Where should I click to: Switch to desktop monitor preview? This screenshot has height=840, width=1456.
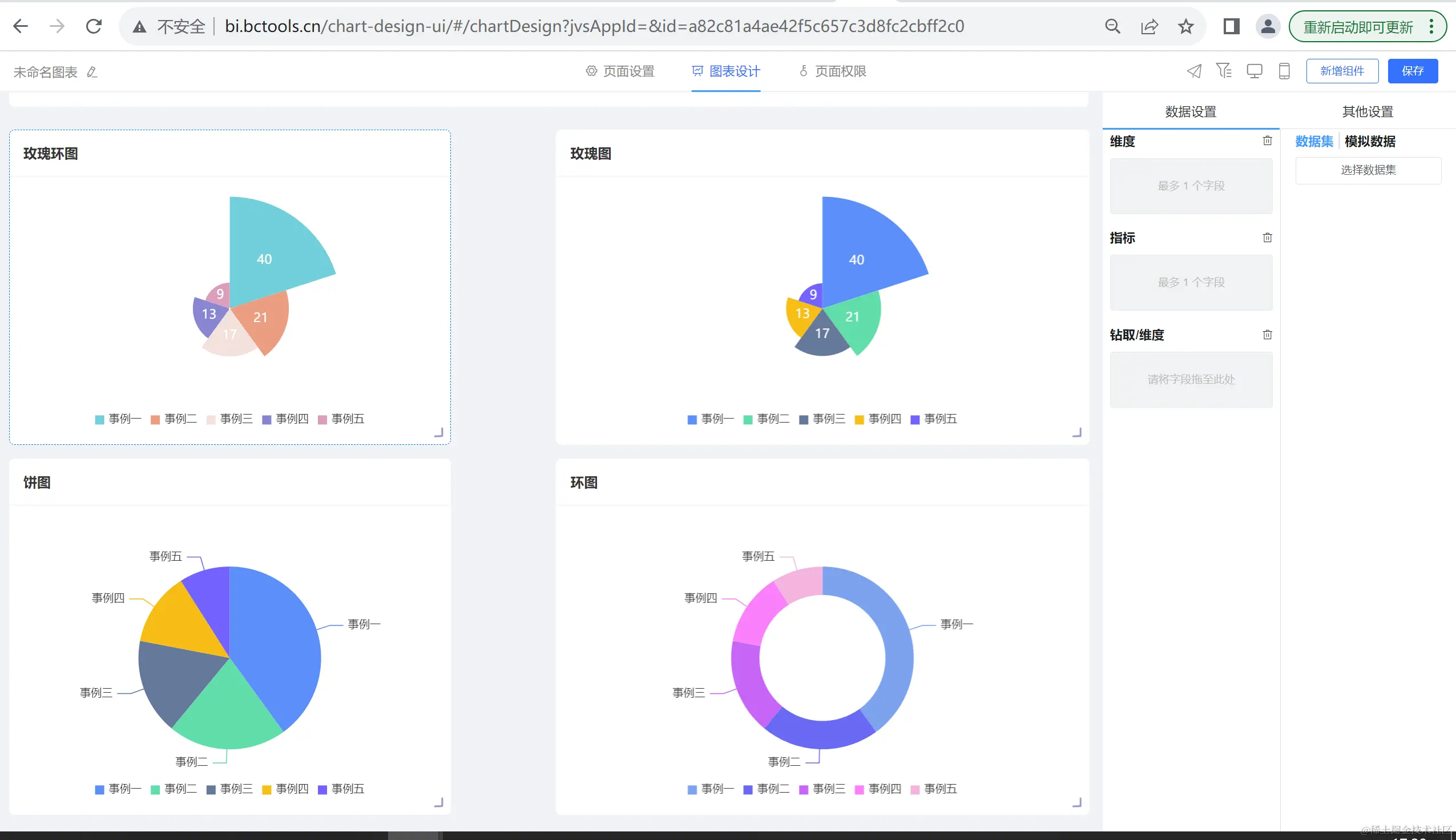click(x=1254, y=71)
